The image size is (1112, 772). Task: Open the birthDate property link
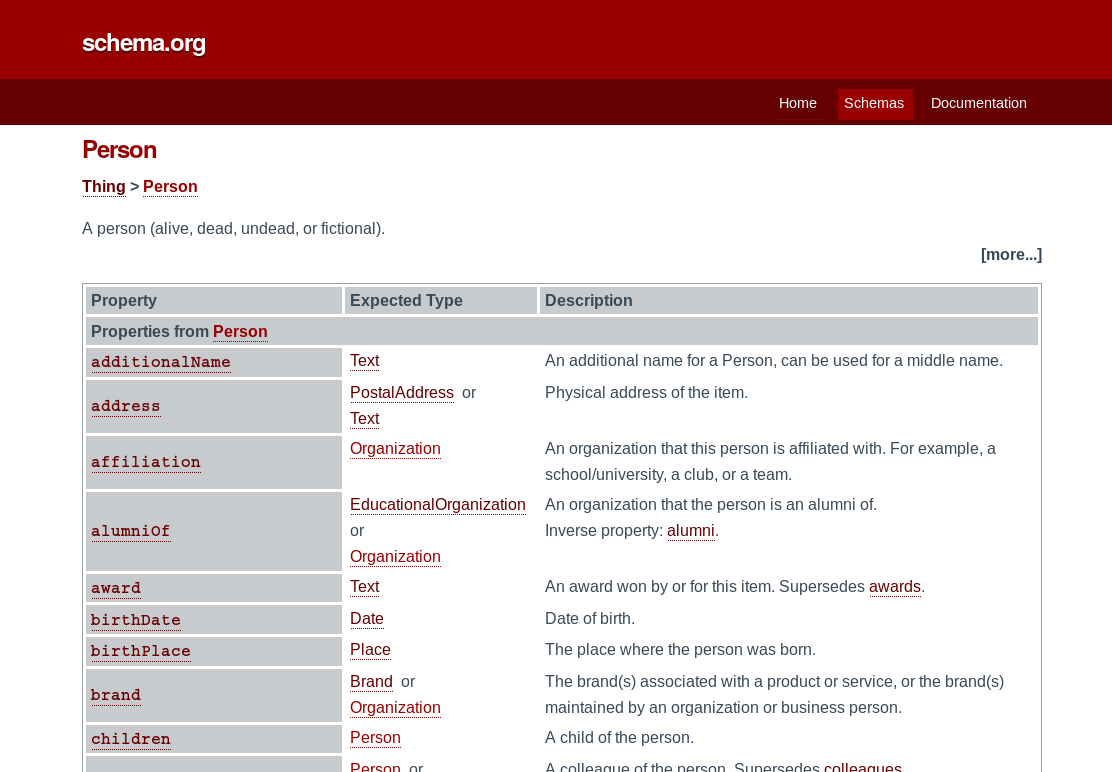(135, 620)
